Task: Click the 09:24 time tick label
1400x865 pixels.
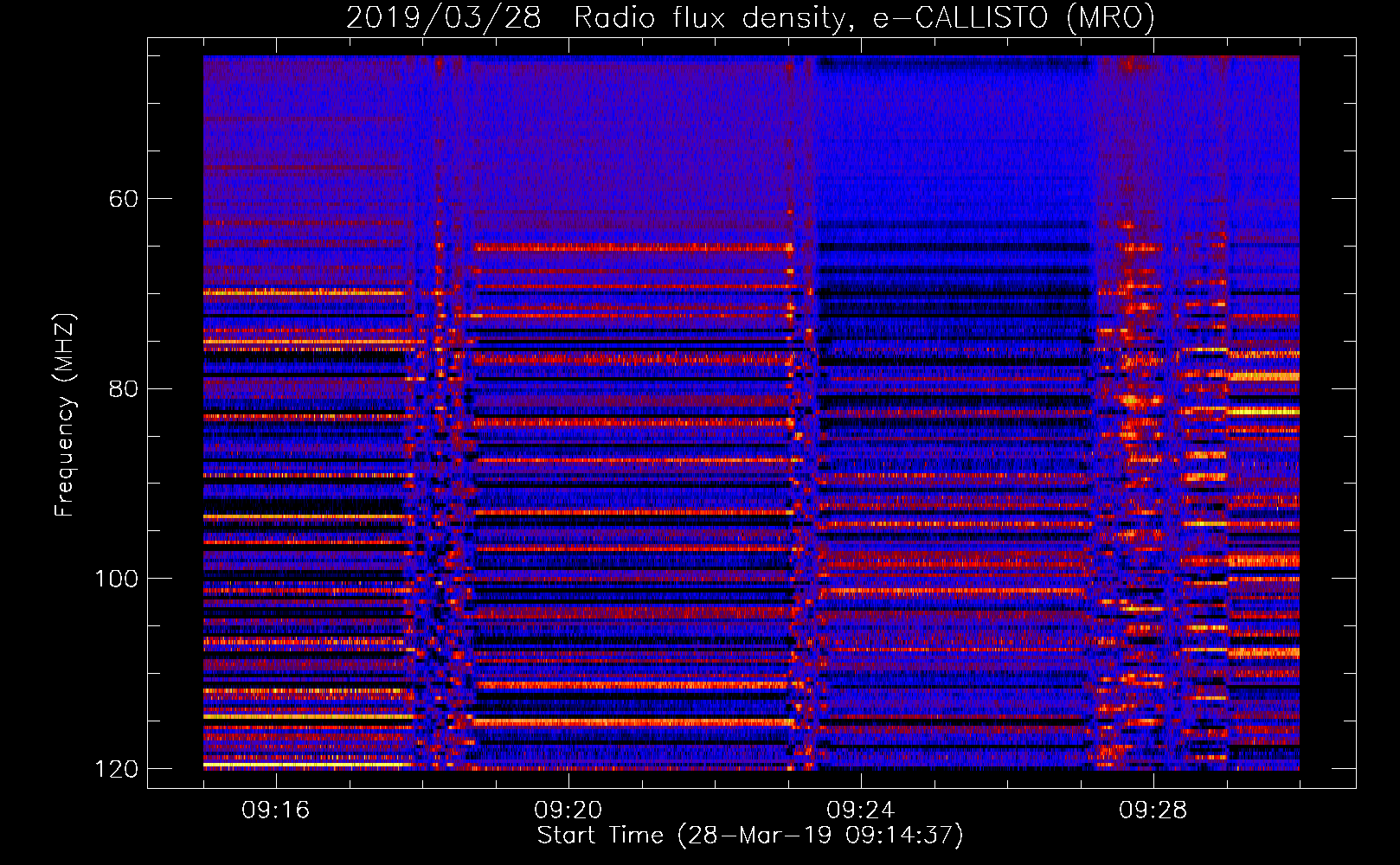Action: point(861,811)
